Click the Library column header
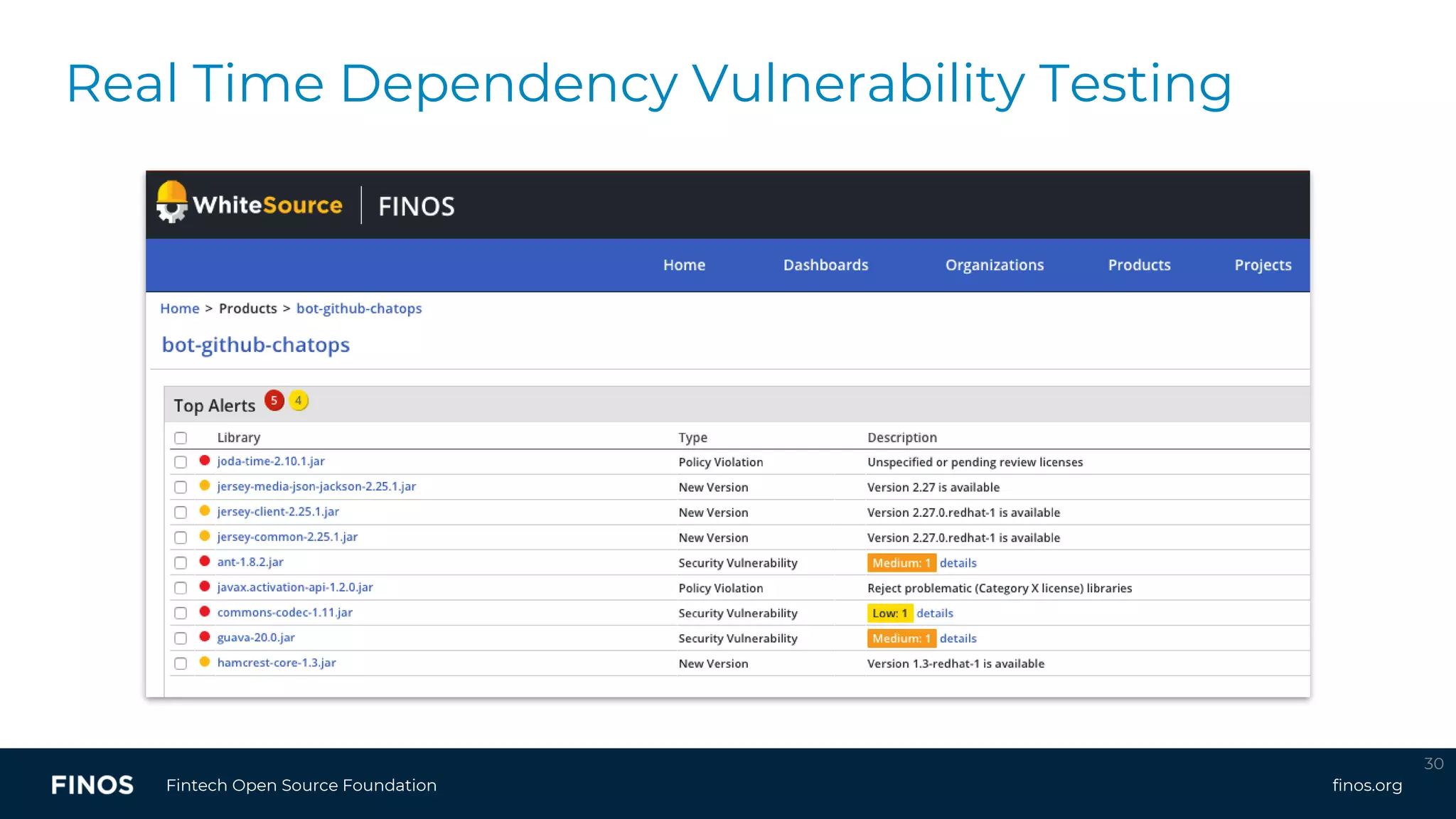This screenshot has width=1456, height=819. 239,438
